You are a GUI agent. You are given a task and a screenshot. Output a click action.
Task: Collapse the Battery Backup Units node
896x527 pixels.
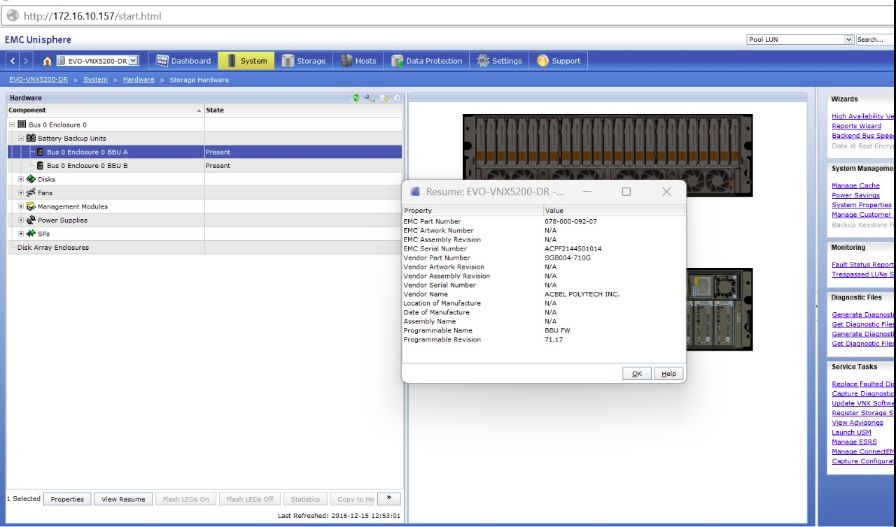21,138
